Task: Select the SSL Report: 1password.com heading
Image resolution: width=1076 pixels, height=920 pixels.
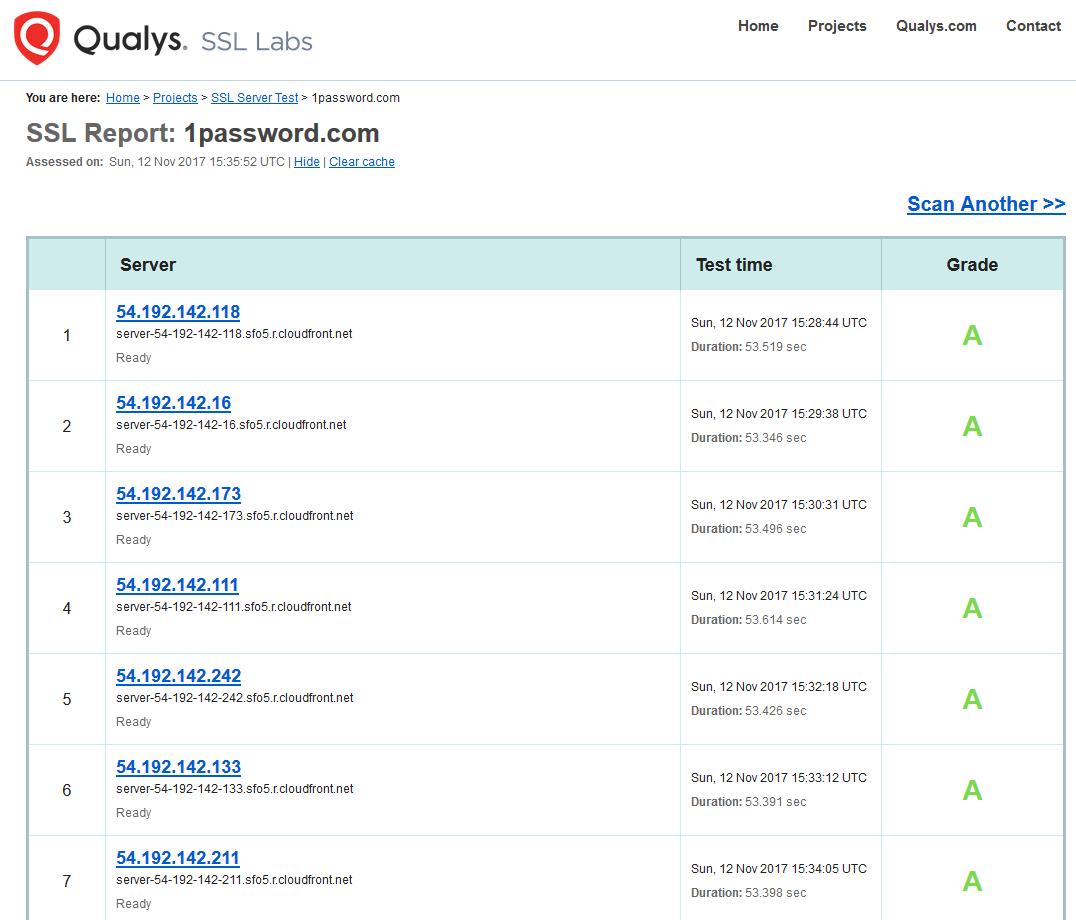Action: point(202,133)
